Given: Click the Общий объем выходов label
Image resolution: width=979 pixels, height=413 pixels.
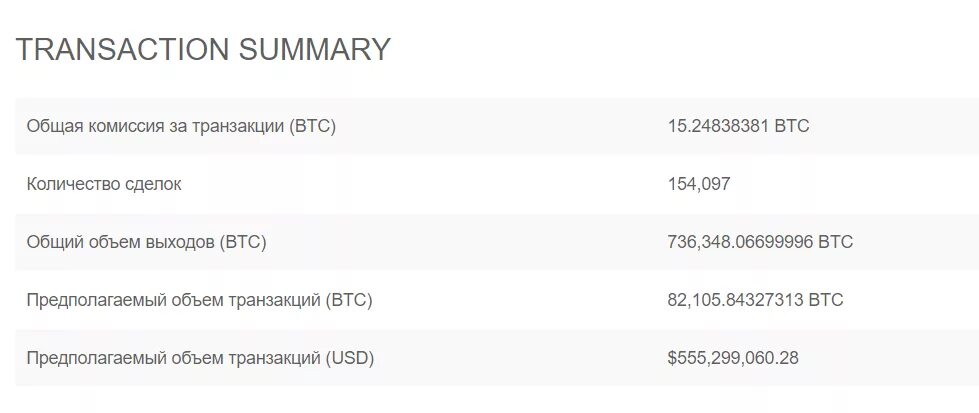Looking at the screenshot, I should click(146, 242).
